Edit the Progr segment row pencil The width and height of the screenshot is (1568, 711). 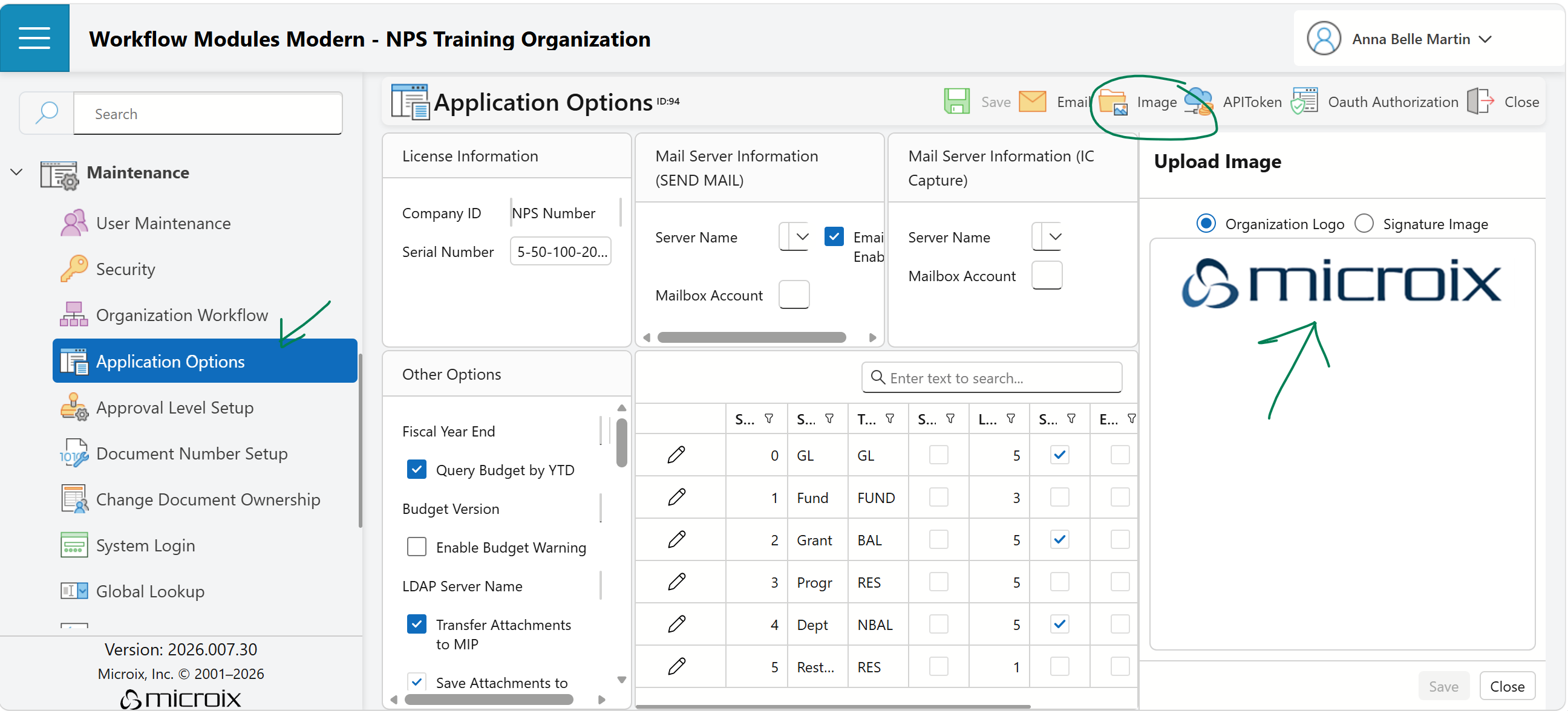[676, 582]
